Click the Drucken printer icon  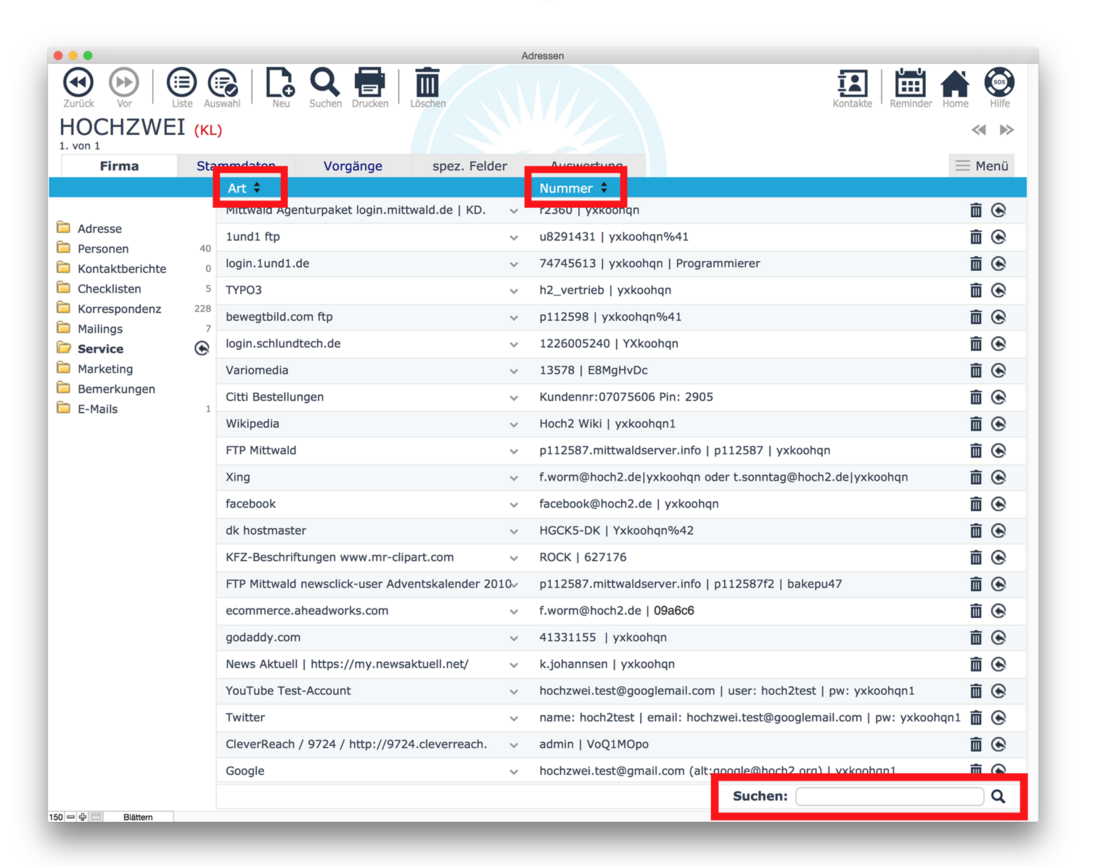[x=369, y=83]
